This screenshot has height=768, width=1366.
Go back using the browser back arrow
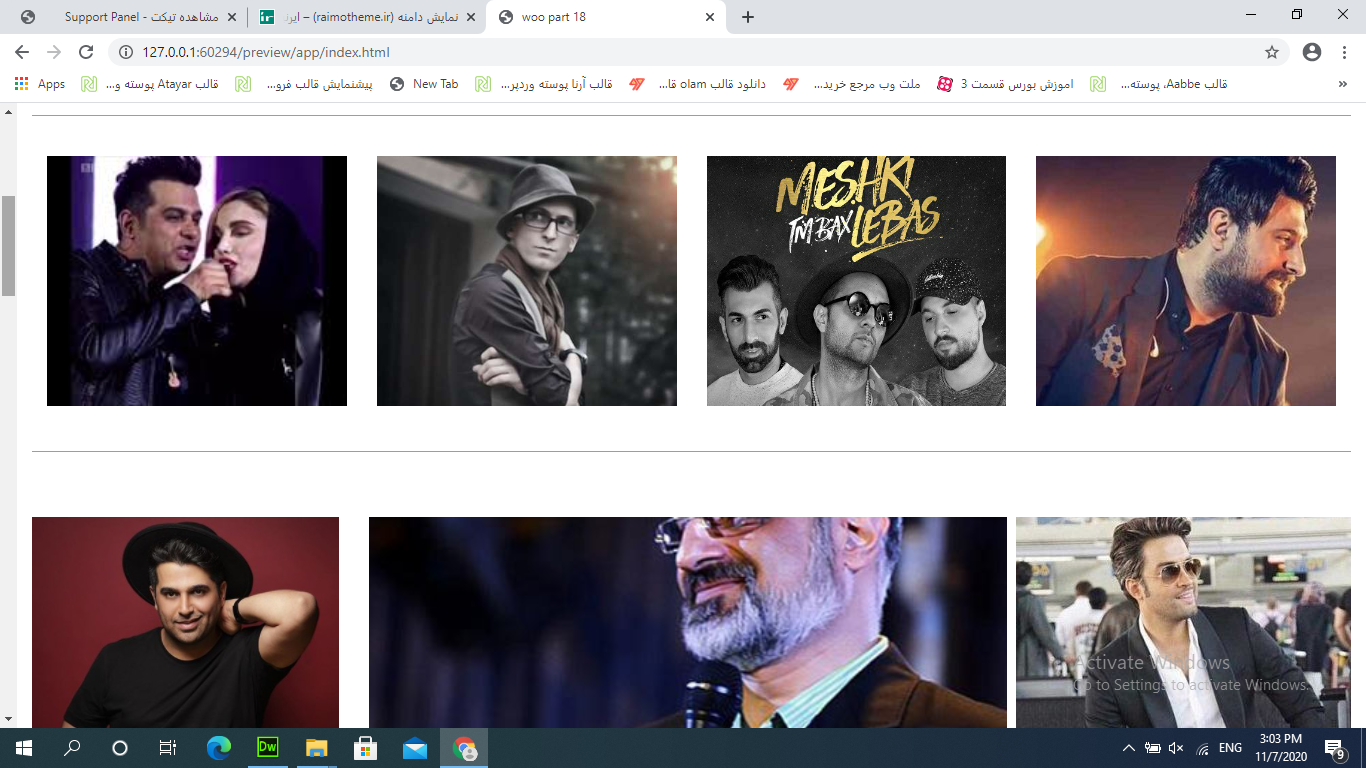[22, 52]
